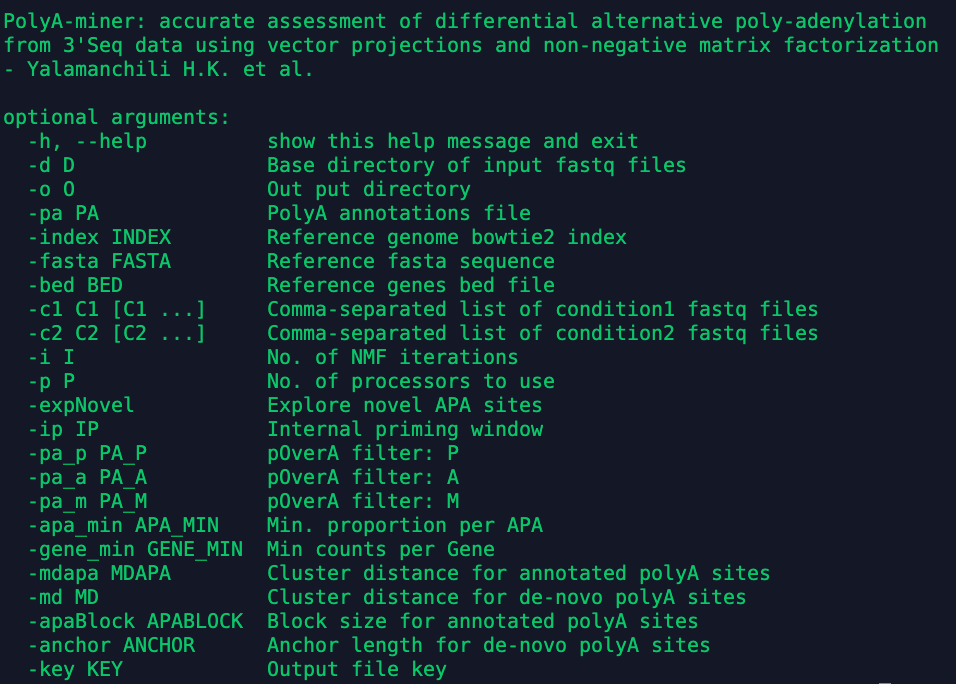Click 'Internal priming window' description
The height and width of the screenshot is (684, 956).
tap(405, 429)
